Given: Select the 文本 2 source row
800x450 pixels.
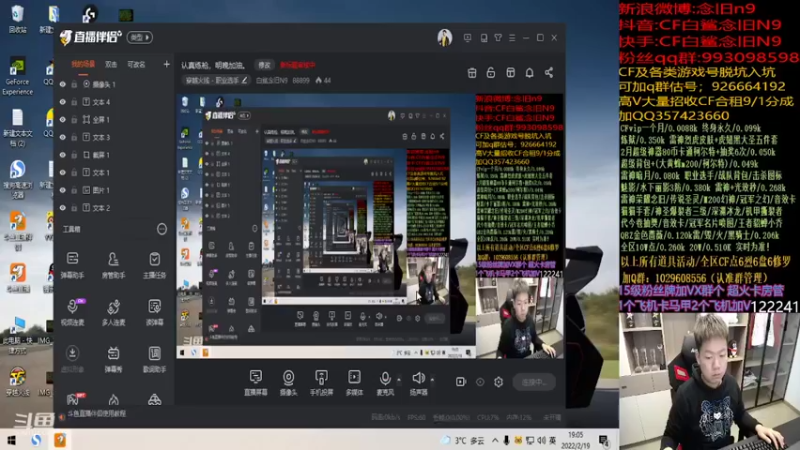Looking at the screenshot, I should coord(114,208).
